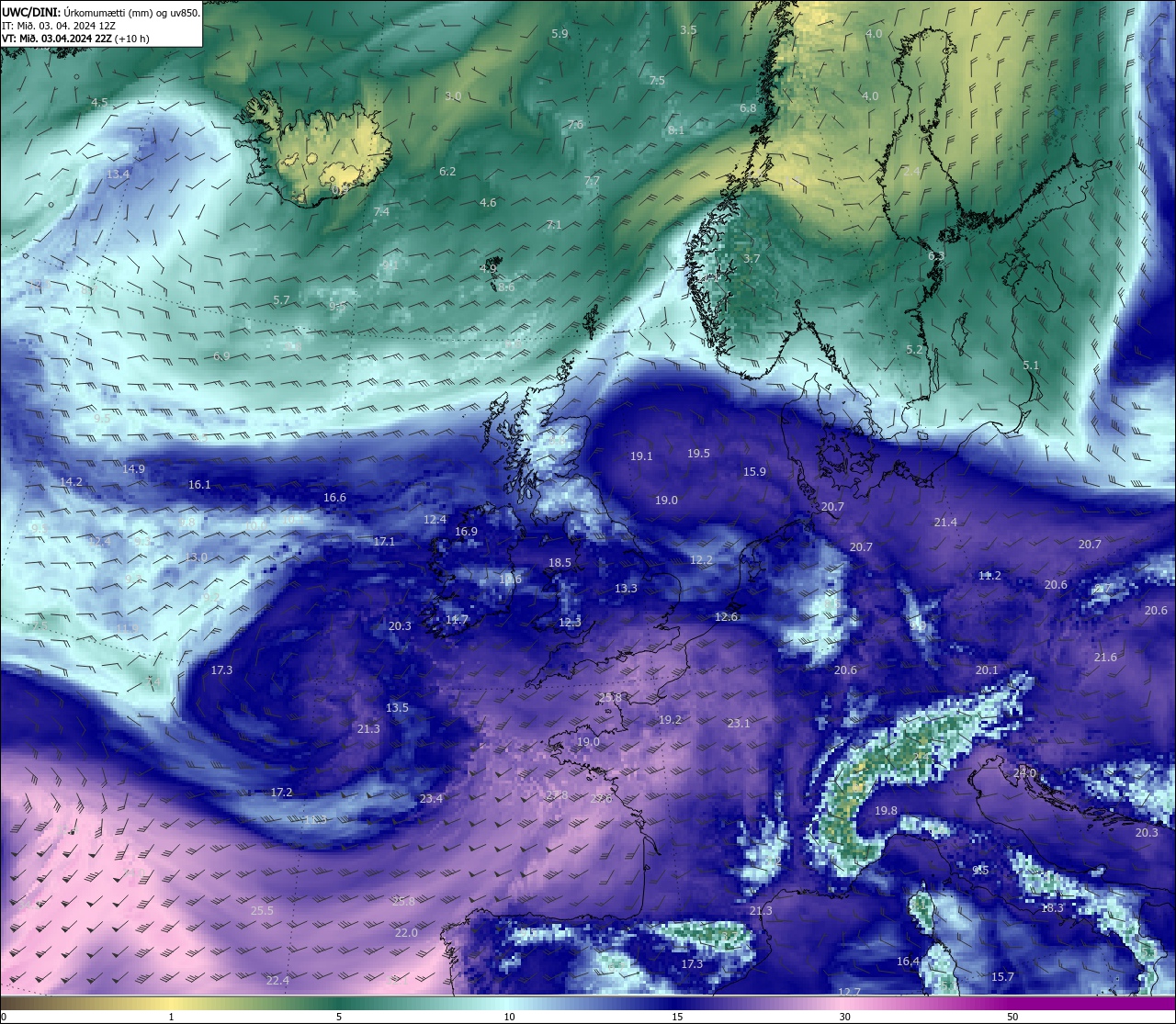Click the 17.2 value south of the low
Image resolution: width=1176 pixels, height=1024 pixels.
tap(281, 792)
